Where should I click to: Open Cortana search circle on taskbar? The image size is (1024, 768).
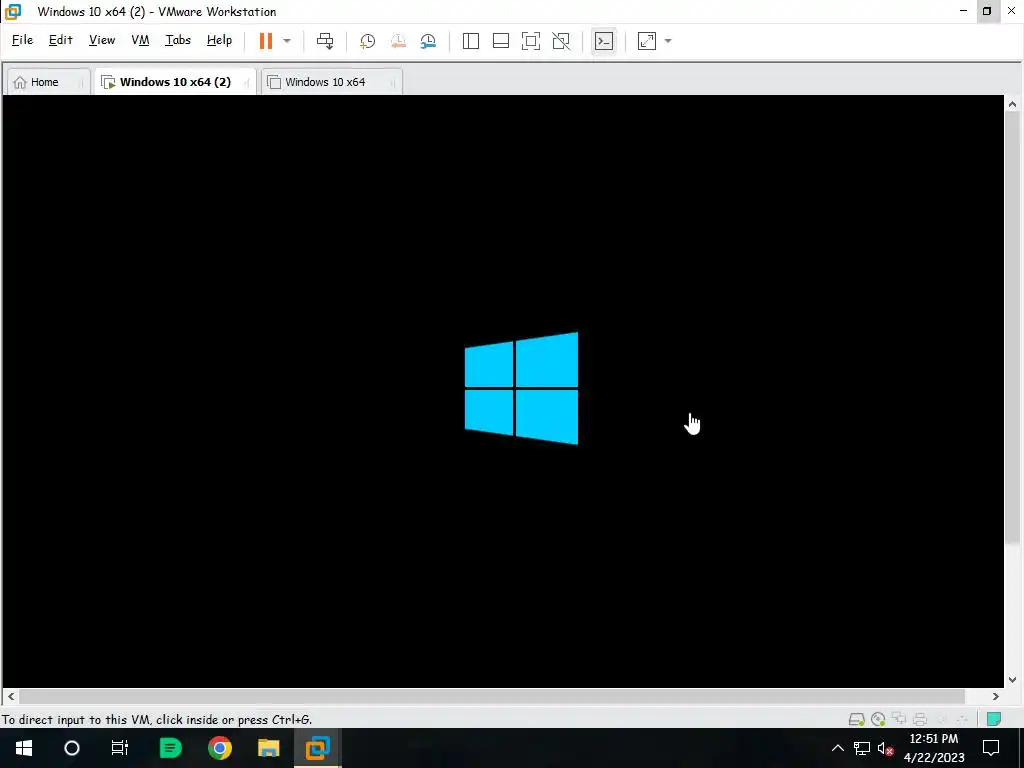(72, 748)
